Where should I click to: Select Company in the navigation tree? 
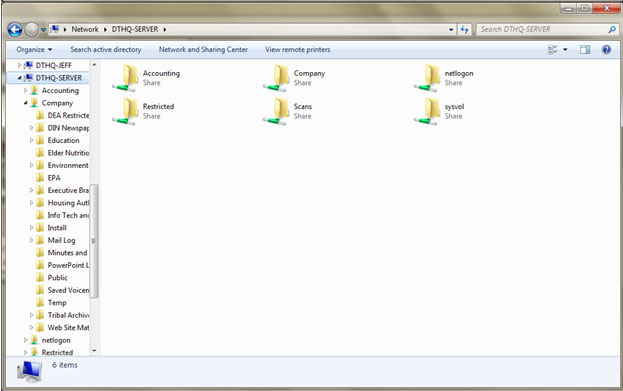pyautogui.click(x=57, y=103)
